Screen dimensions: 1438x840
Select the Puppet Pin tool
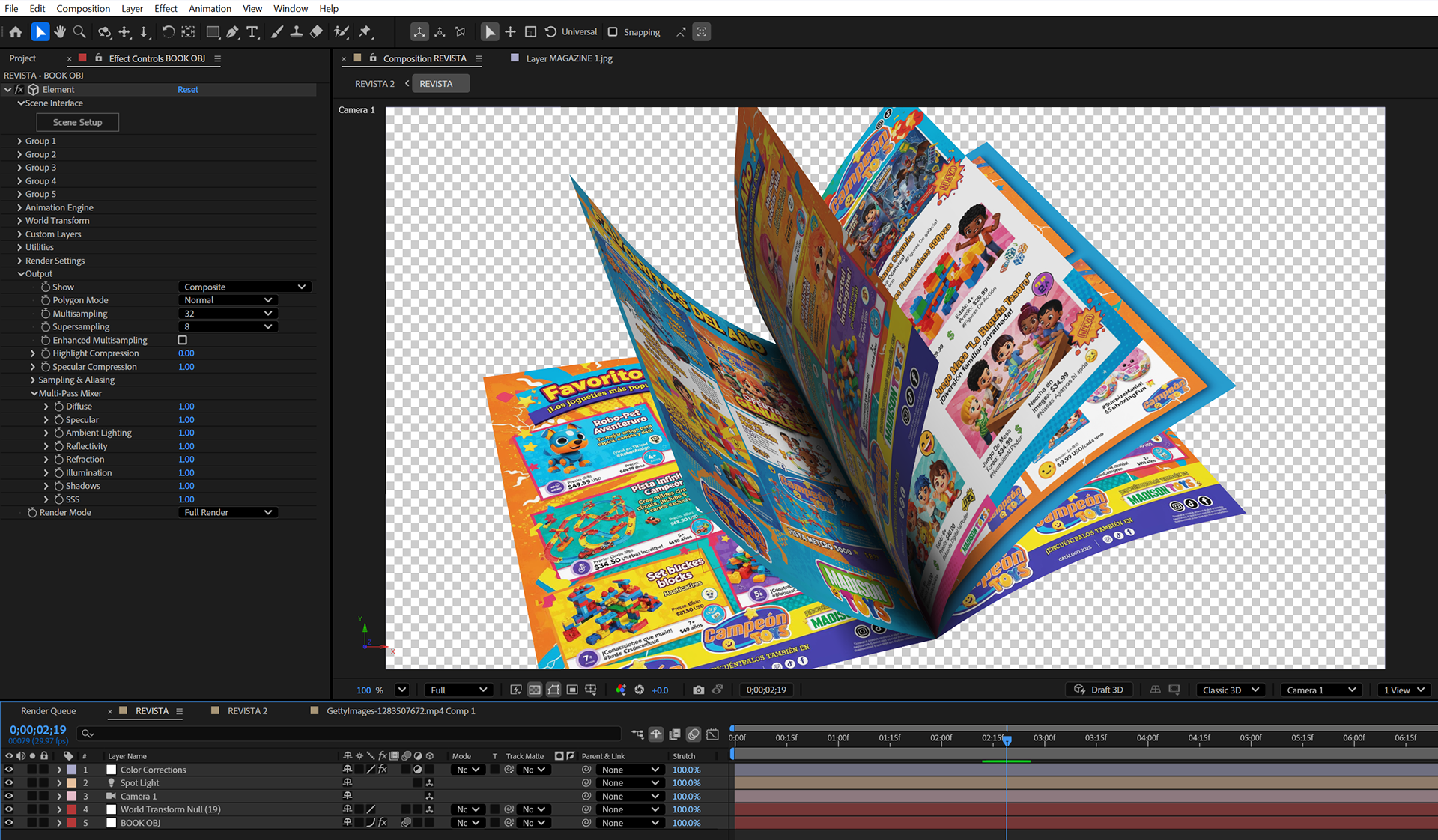click(365, 32)
